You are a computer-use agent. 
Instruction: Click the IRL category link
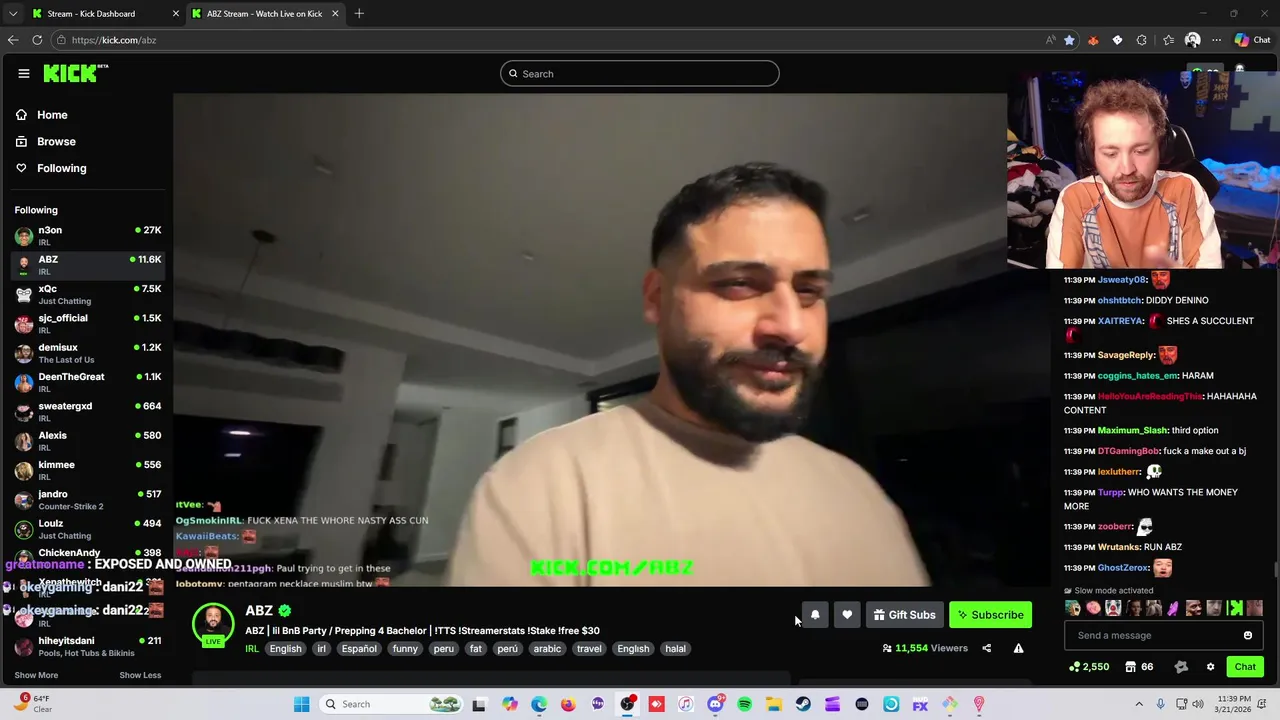coord(252,649)
